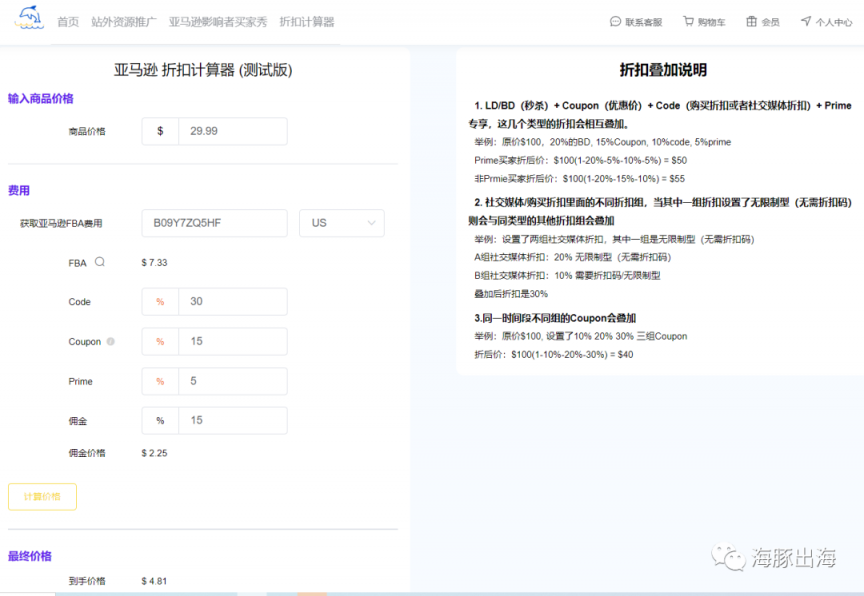Click the FBA fee search magnifier icon
The image size is (864, 596).
tap(100, 262)
